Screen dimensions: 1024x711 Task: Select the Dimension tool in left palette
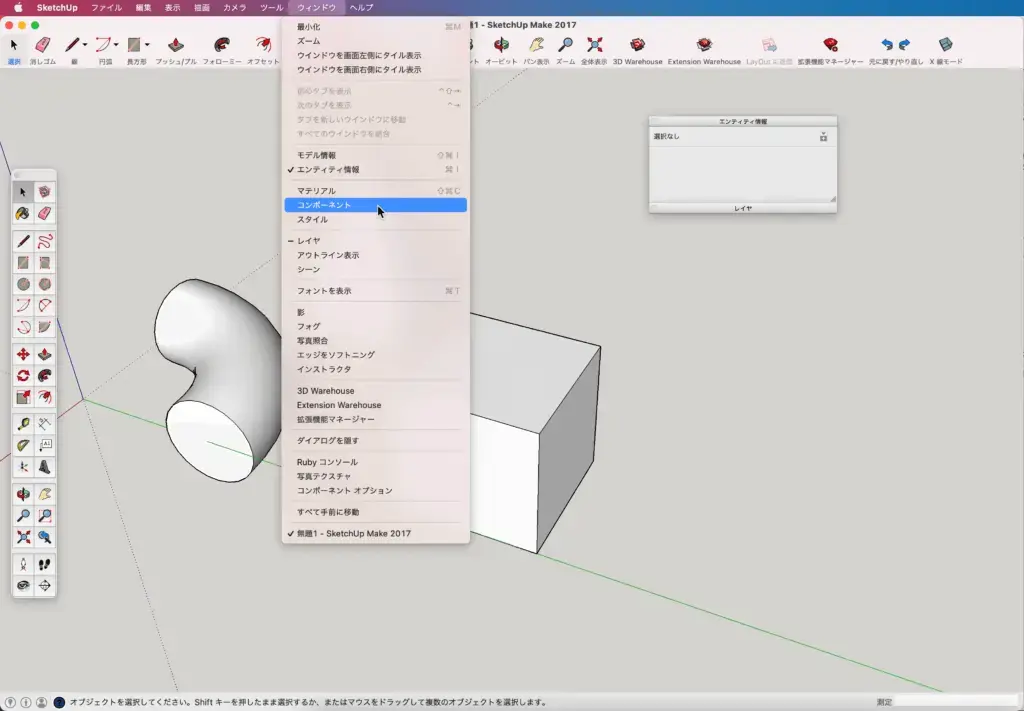tap(44, 424)
